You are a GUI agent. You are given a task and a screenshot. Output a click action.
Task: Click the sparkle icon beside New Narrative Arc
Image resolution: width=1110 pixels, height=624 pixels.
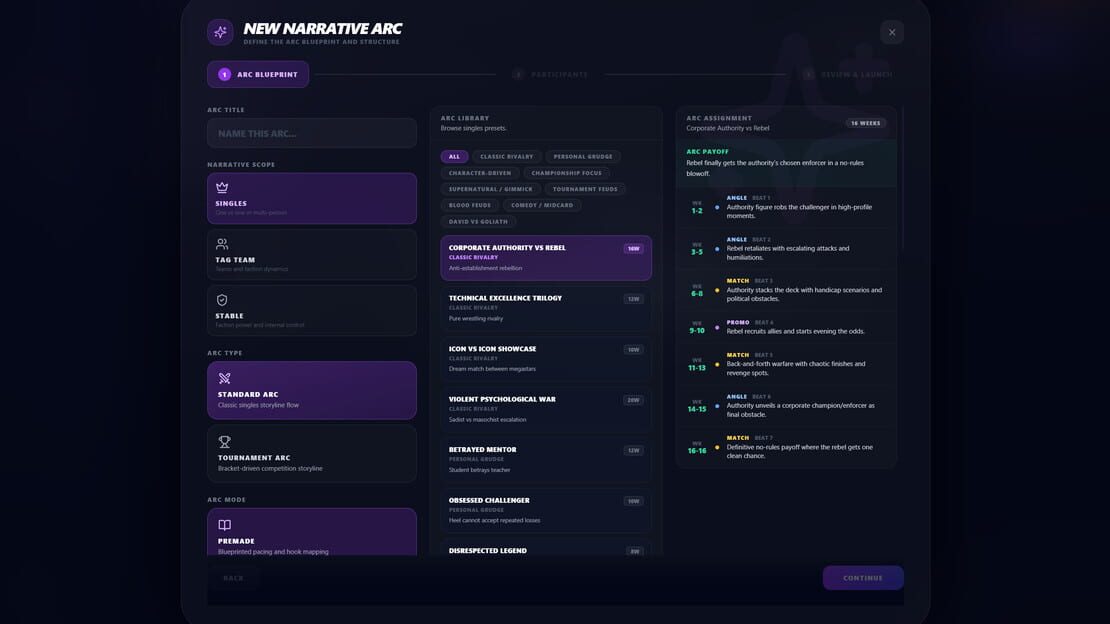[x=220, y=32]
